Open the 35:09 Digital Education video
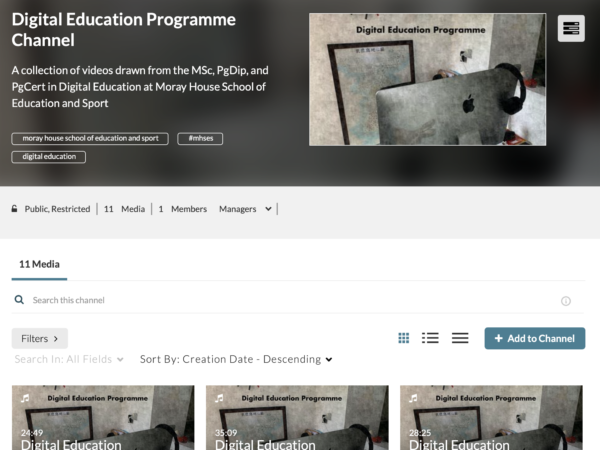 [x=297, y=417]
